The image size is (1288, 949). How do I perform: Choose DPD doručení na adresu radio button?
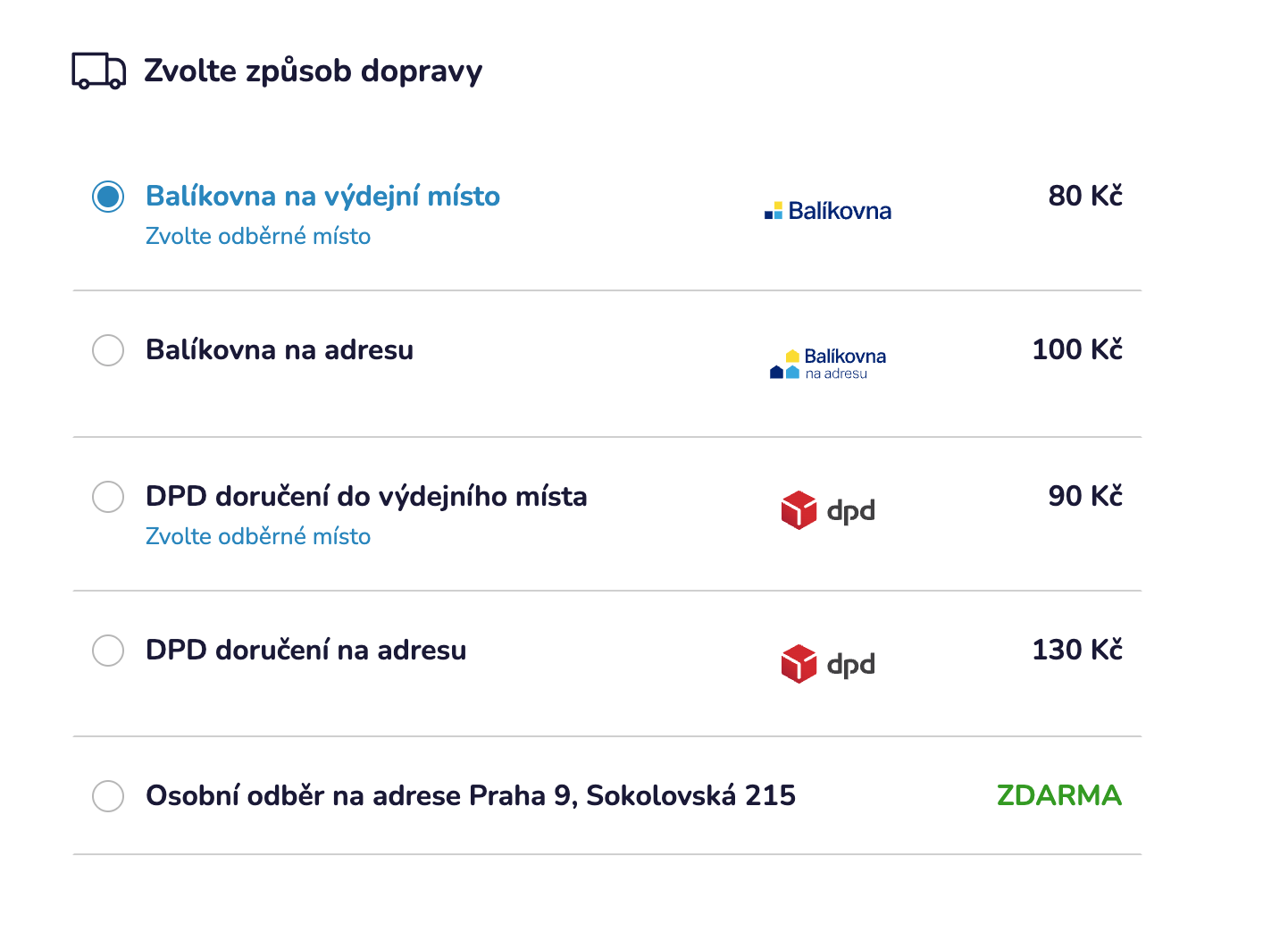click(x=108, y=651)
